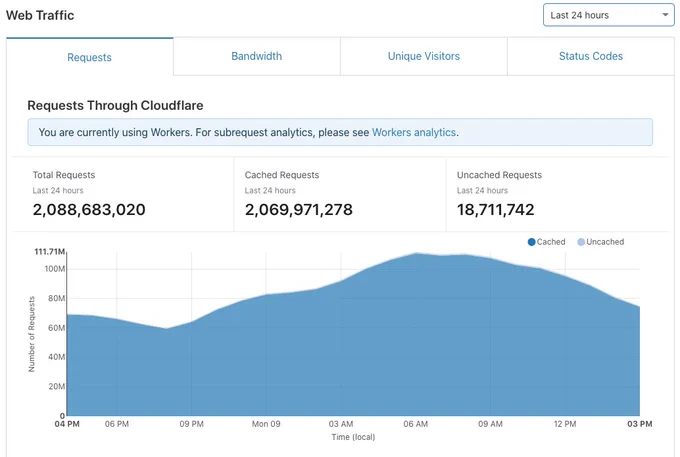
Task: Select the Cached Requests value 2,069,971,278
Action: click(299, 210)
